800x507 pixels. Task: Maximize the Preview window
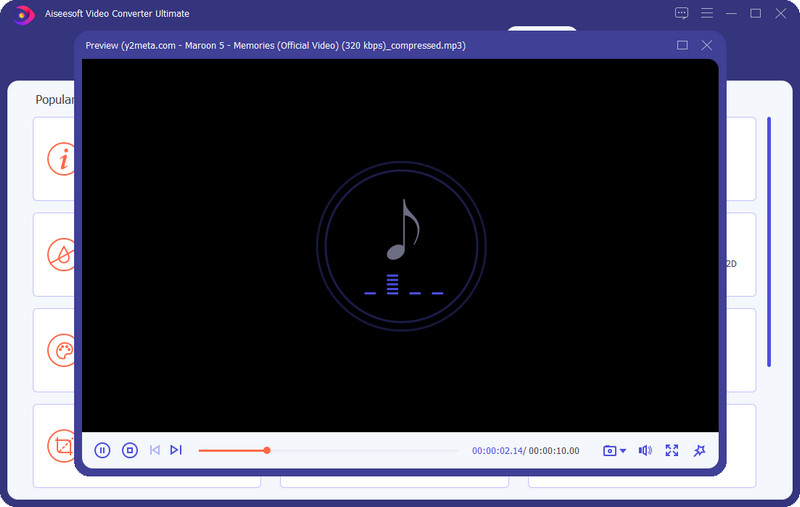coord(682,45)
